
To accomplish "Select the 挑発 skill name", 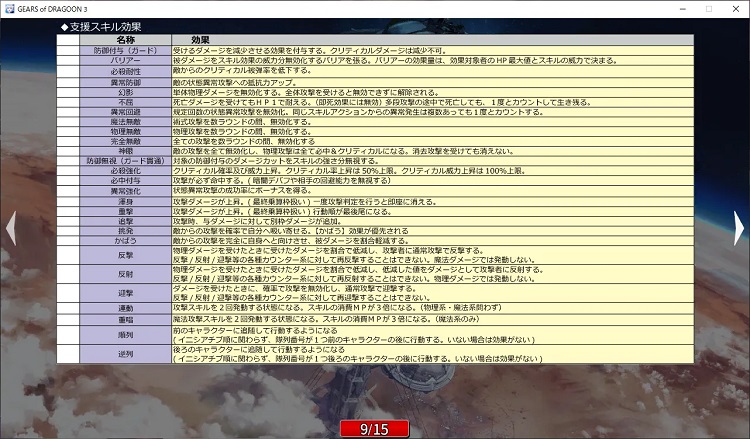I will point(125,231).
